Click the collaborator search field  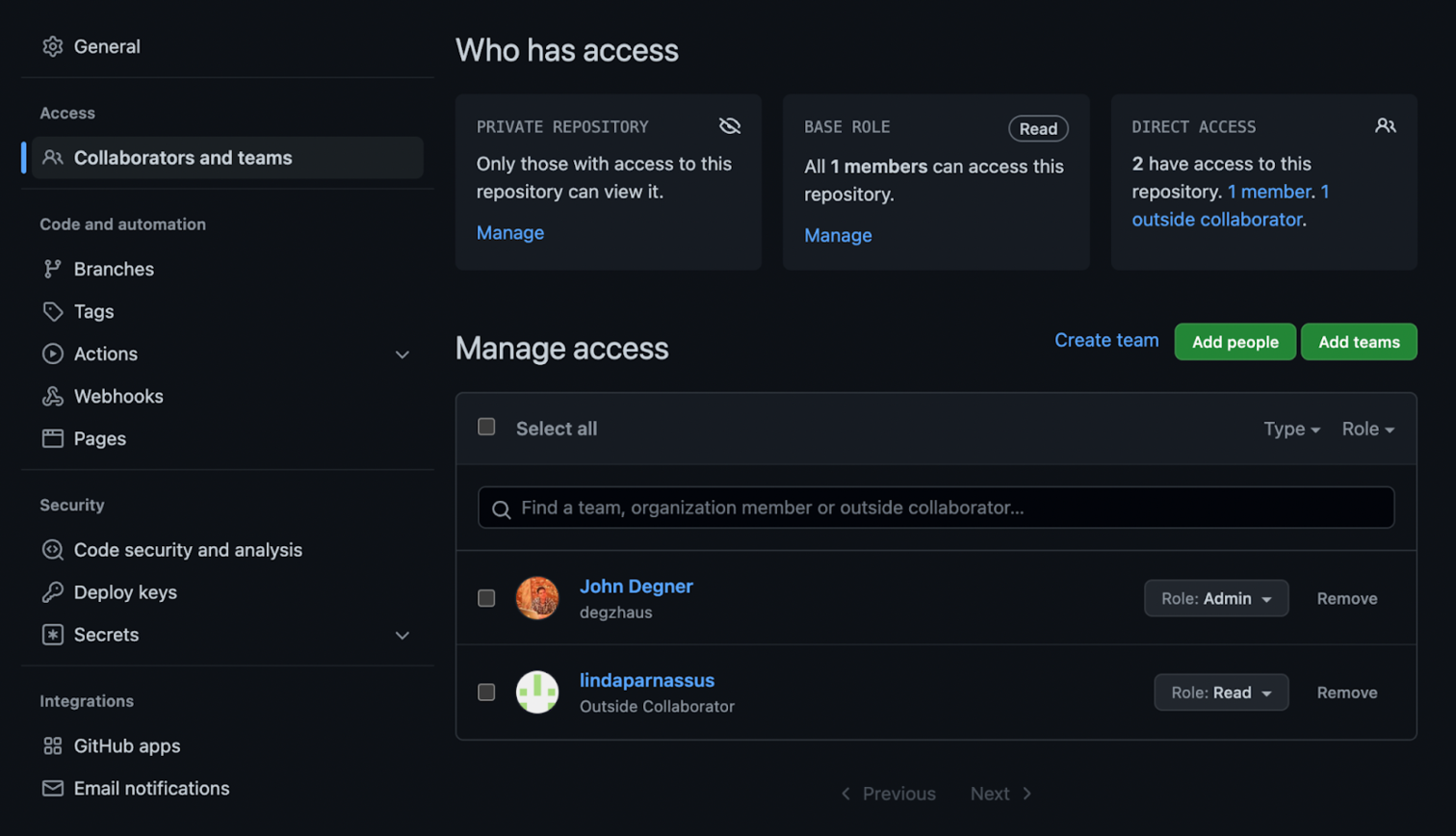point(935,507)
